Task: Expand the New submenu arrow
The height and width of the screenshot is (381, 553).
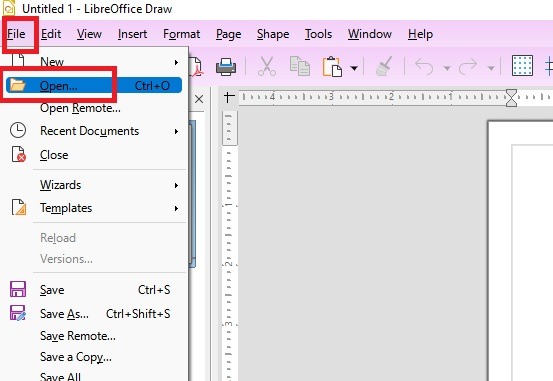Action: coord(176,62)
